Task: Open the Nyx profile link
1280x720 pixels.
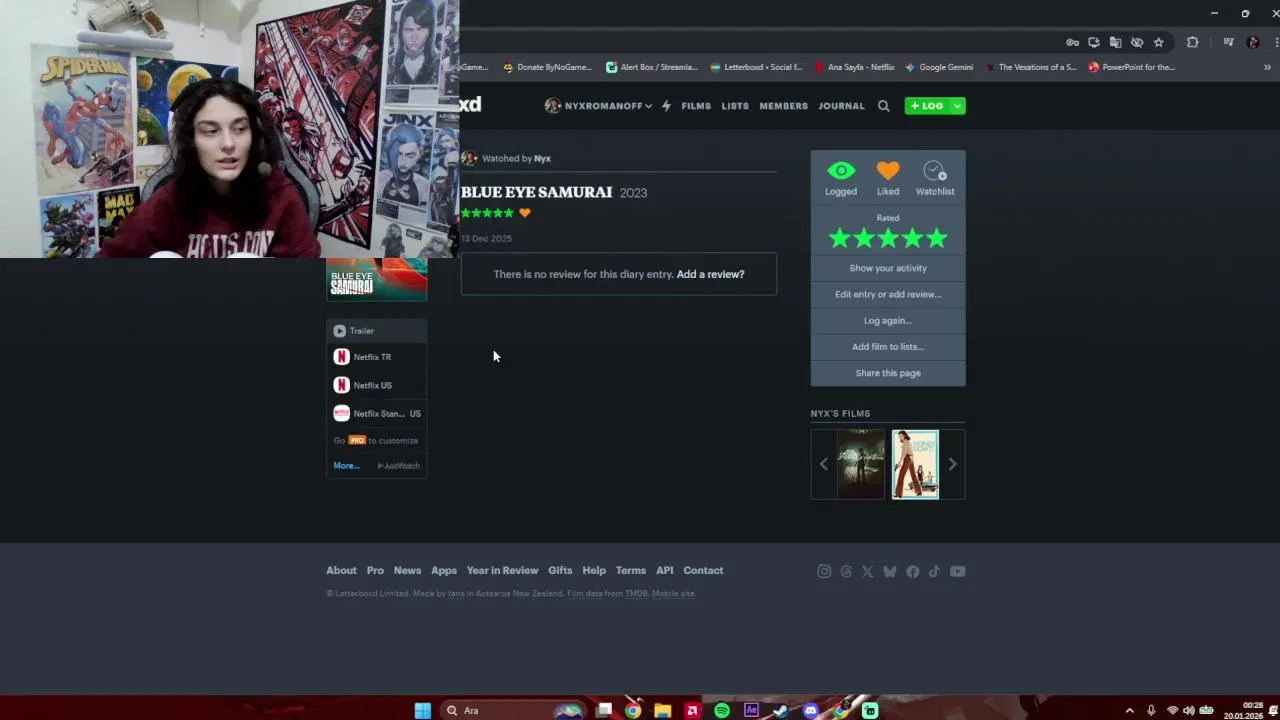Action: coord(542,158)
